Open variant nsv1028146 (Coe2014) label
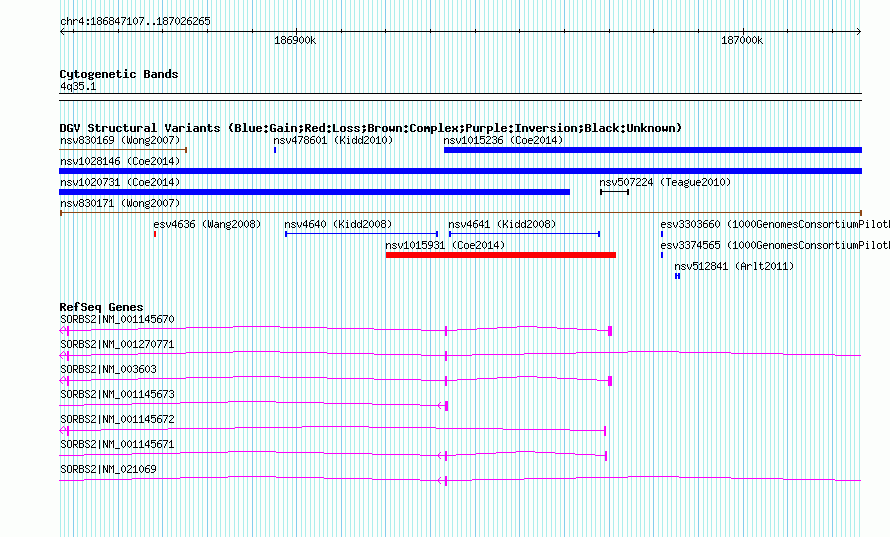Viewport: 890px width, 537px height. click(x=120, y=161)
